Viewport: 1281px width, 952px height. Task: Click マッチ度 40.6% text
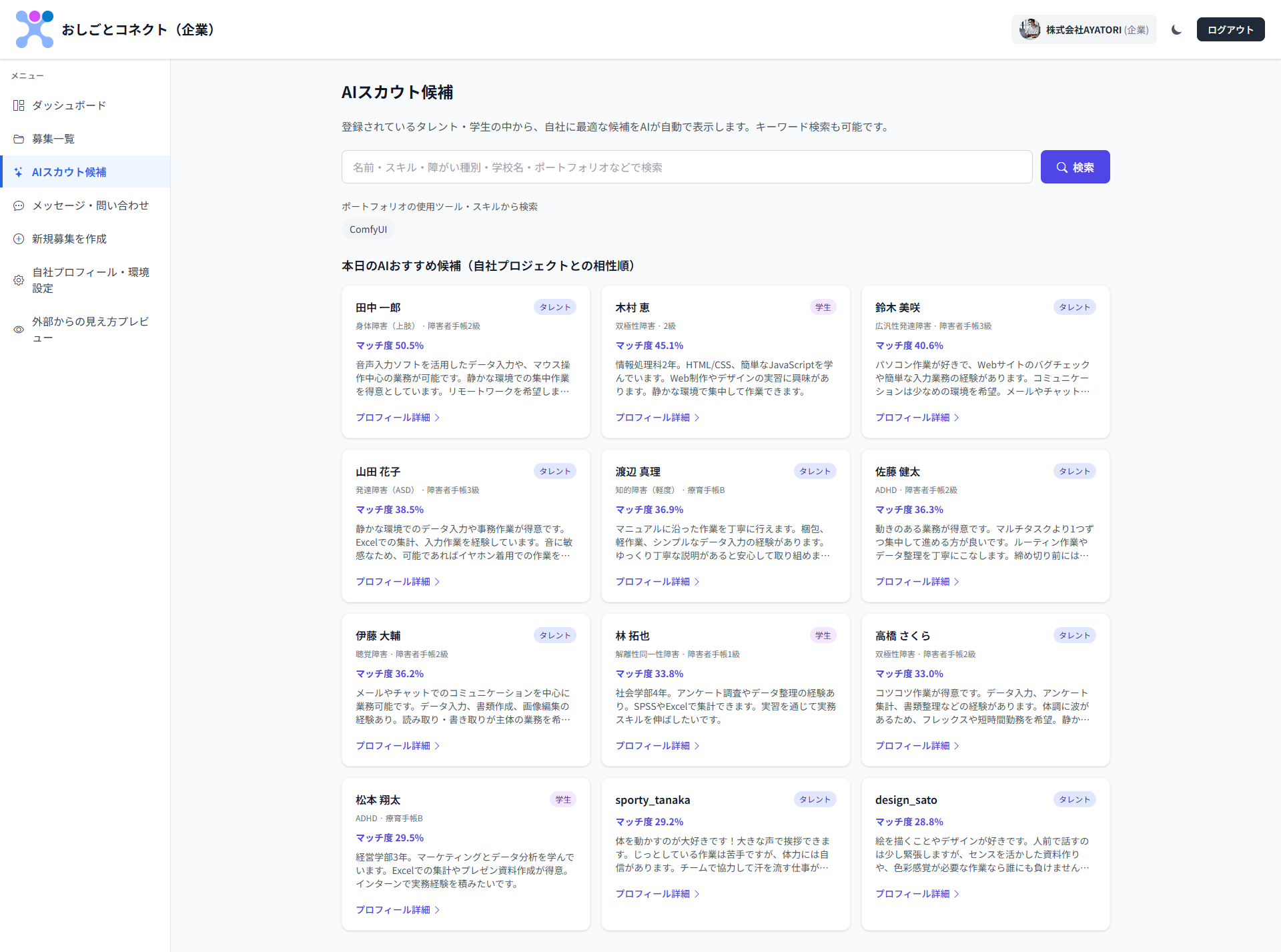[x=909, y=346]
